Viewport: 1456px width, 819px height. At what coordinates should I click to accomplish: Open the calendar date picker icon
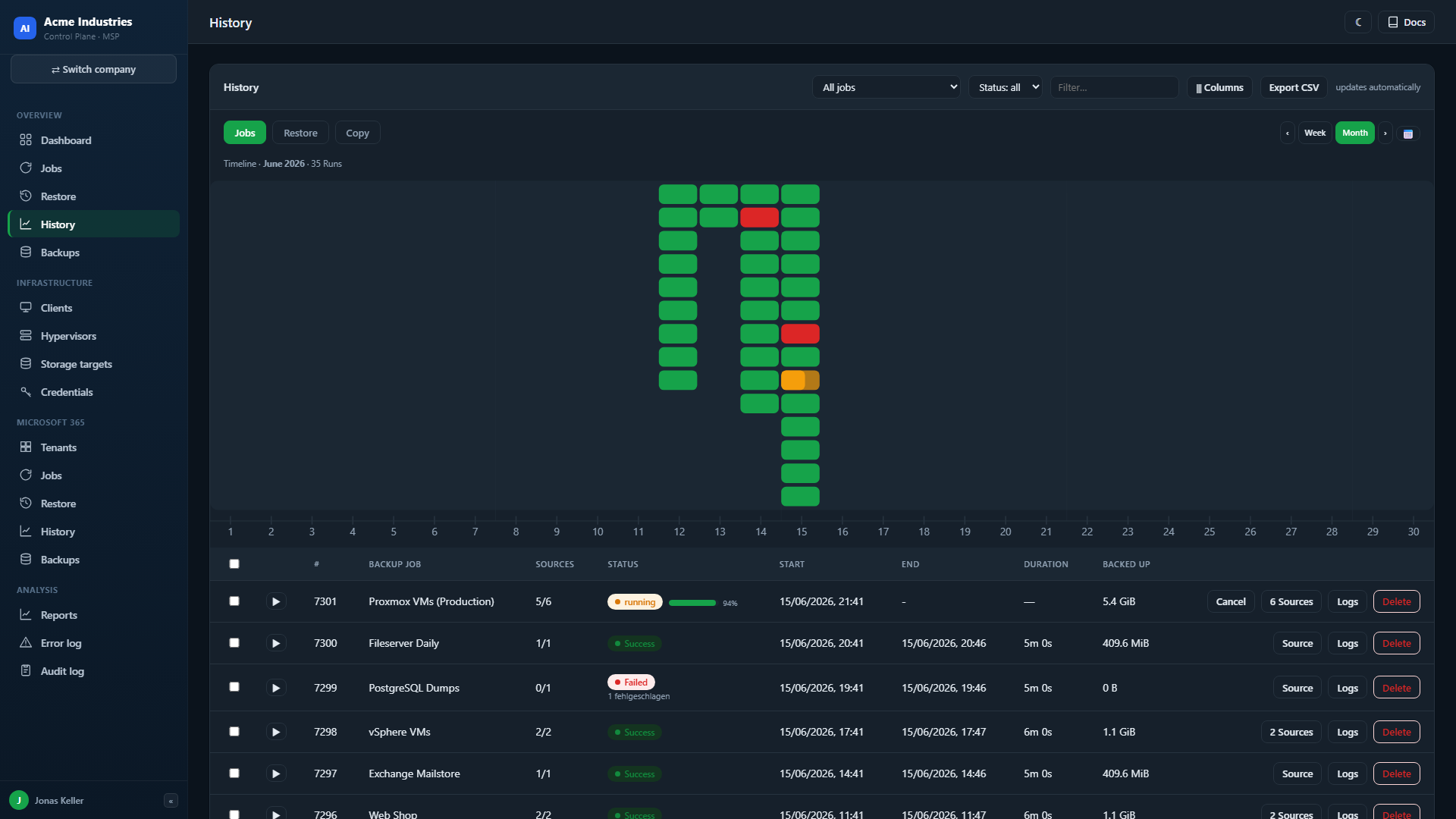point(1408,133)
